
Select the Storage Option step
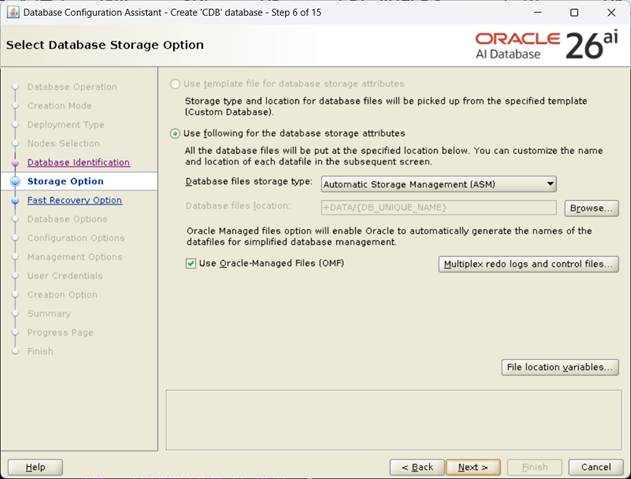pyautogui.click(x=65, y=181)
